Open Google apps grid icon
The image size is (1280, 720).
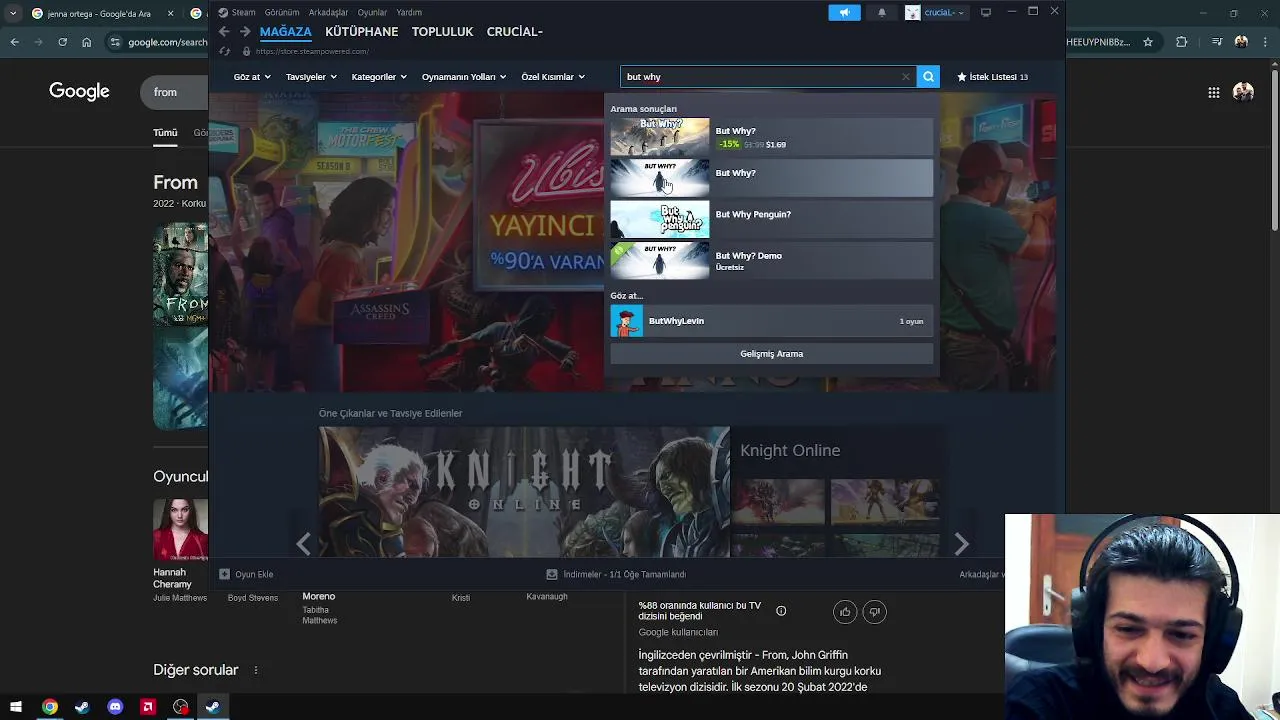pos(1213,92)
